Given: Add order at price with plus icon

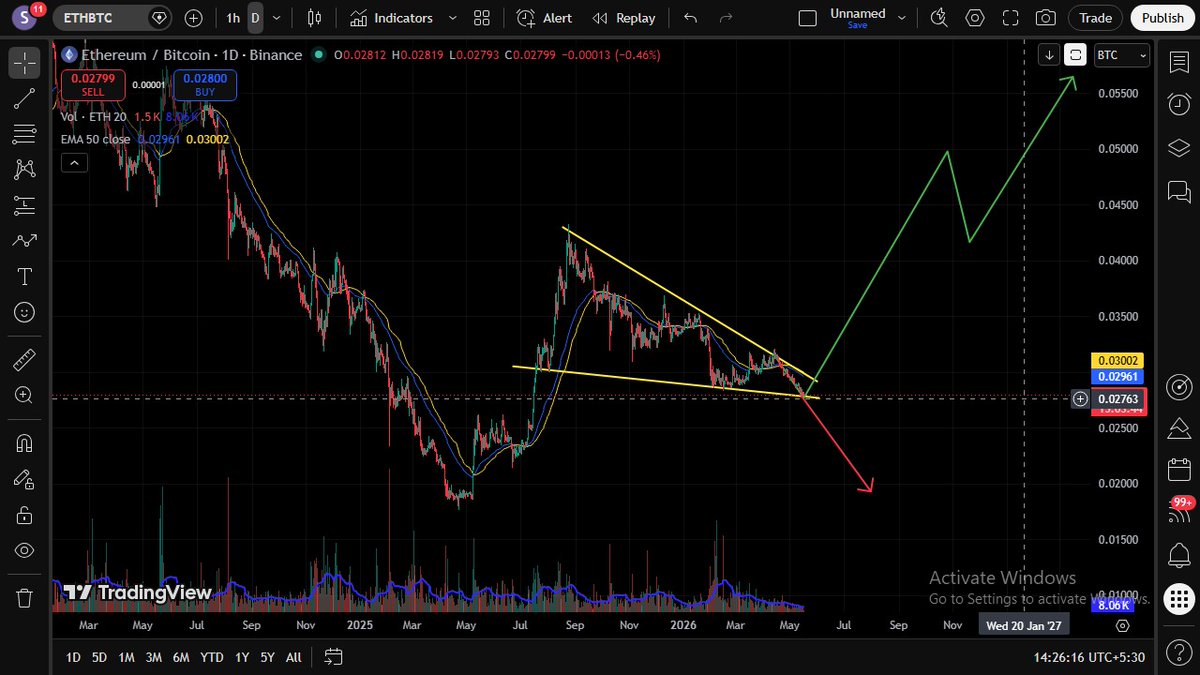Looking at the screenshot, I should [x=1081, y=399].
